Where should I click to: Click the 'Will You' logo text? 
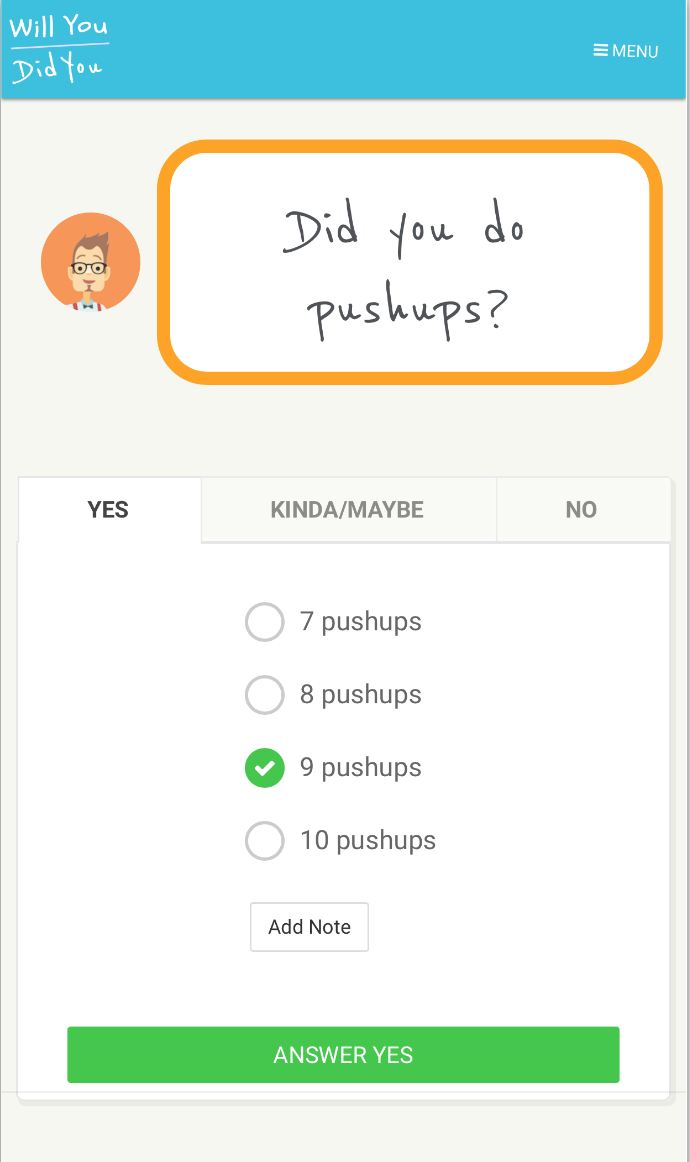58,26
